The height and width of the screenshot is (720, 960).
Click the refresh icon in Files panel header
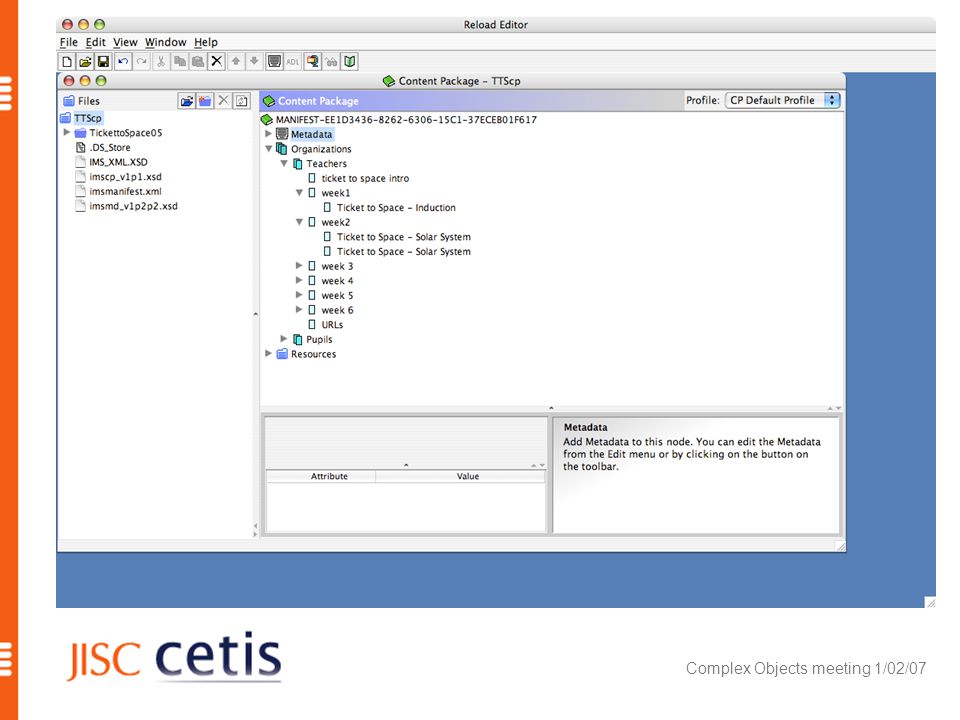[x=242, y=101]
